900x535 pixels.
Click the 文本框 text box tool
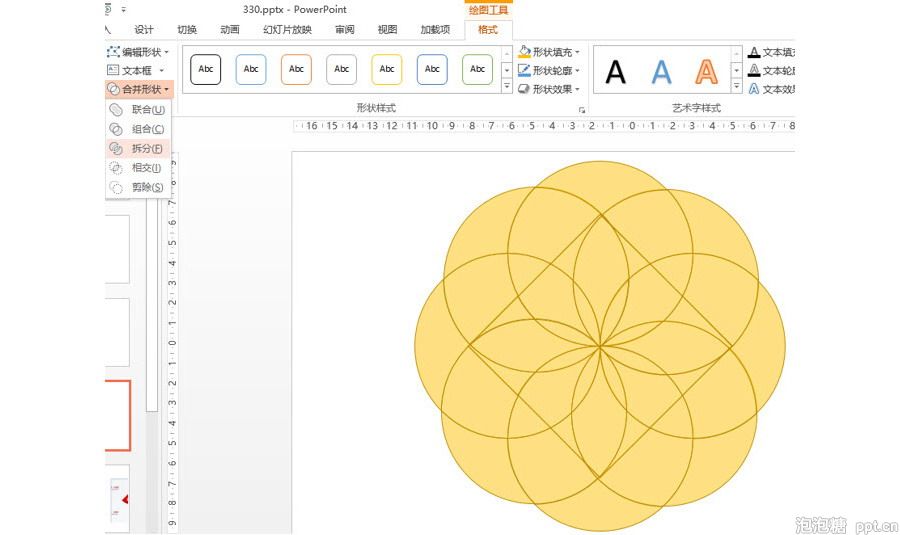pos(136,70)
